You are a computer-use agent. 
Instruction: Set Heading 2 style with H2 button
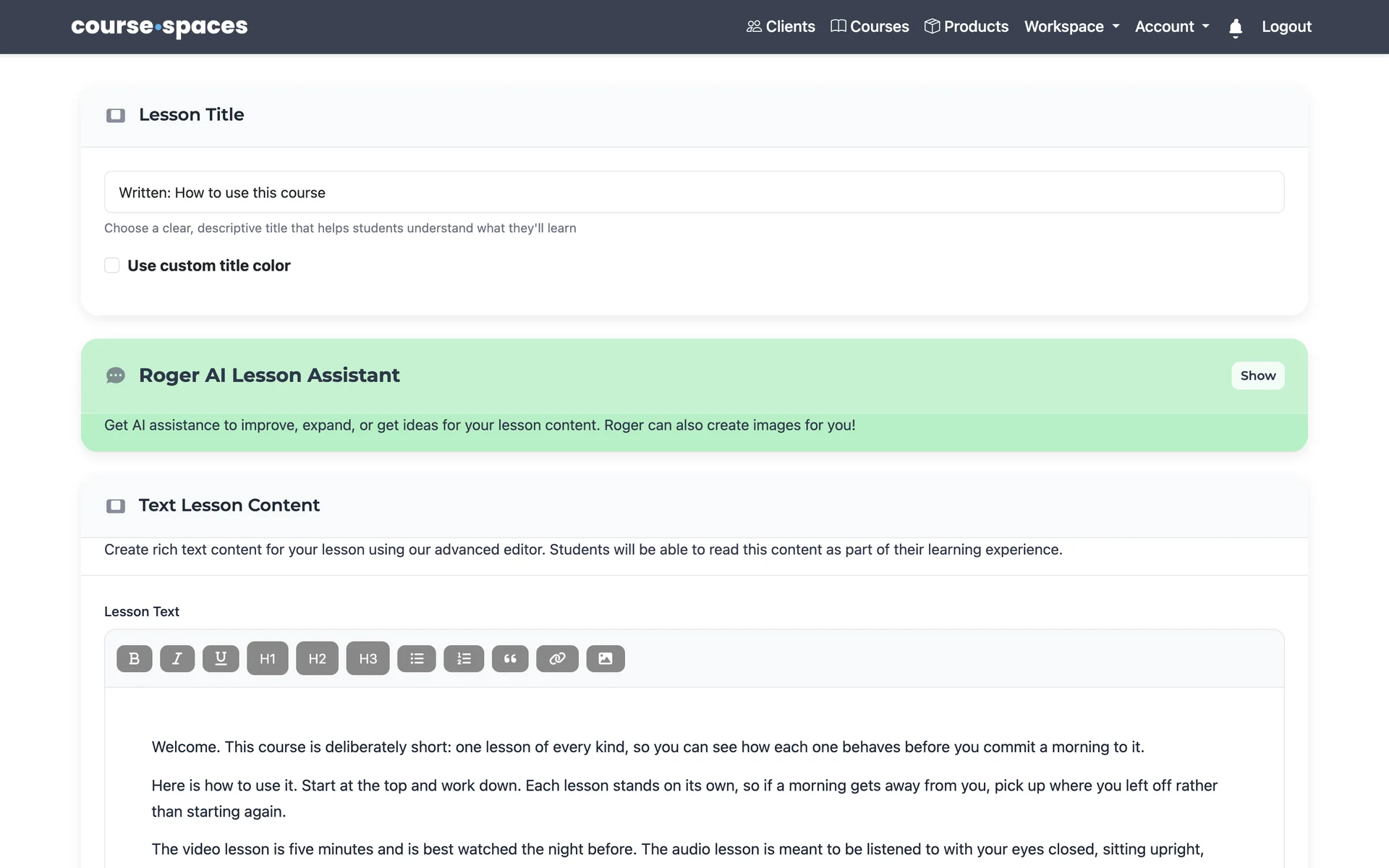tap(317, 658)
